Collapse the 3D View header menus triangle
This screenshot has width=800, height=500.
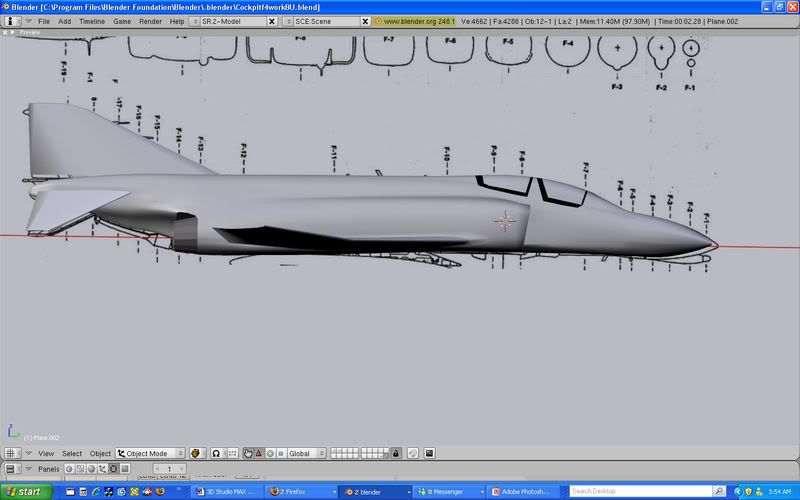tap(29, 453)
